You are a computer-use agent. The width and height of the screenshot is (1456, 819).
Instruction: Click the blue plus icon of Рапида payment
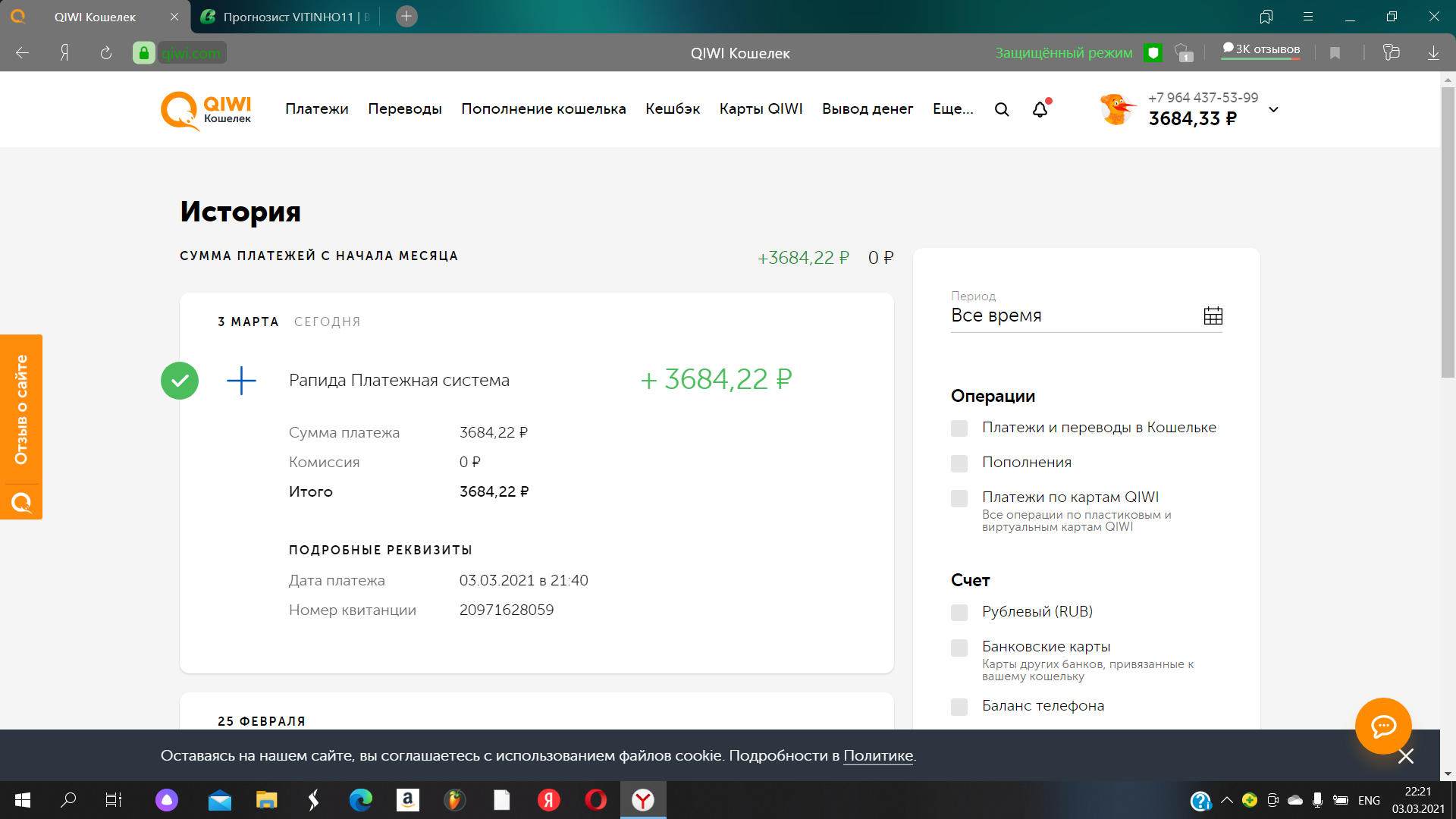241,381
